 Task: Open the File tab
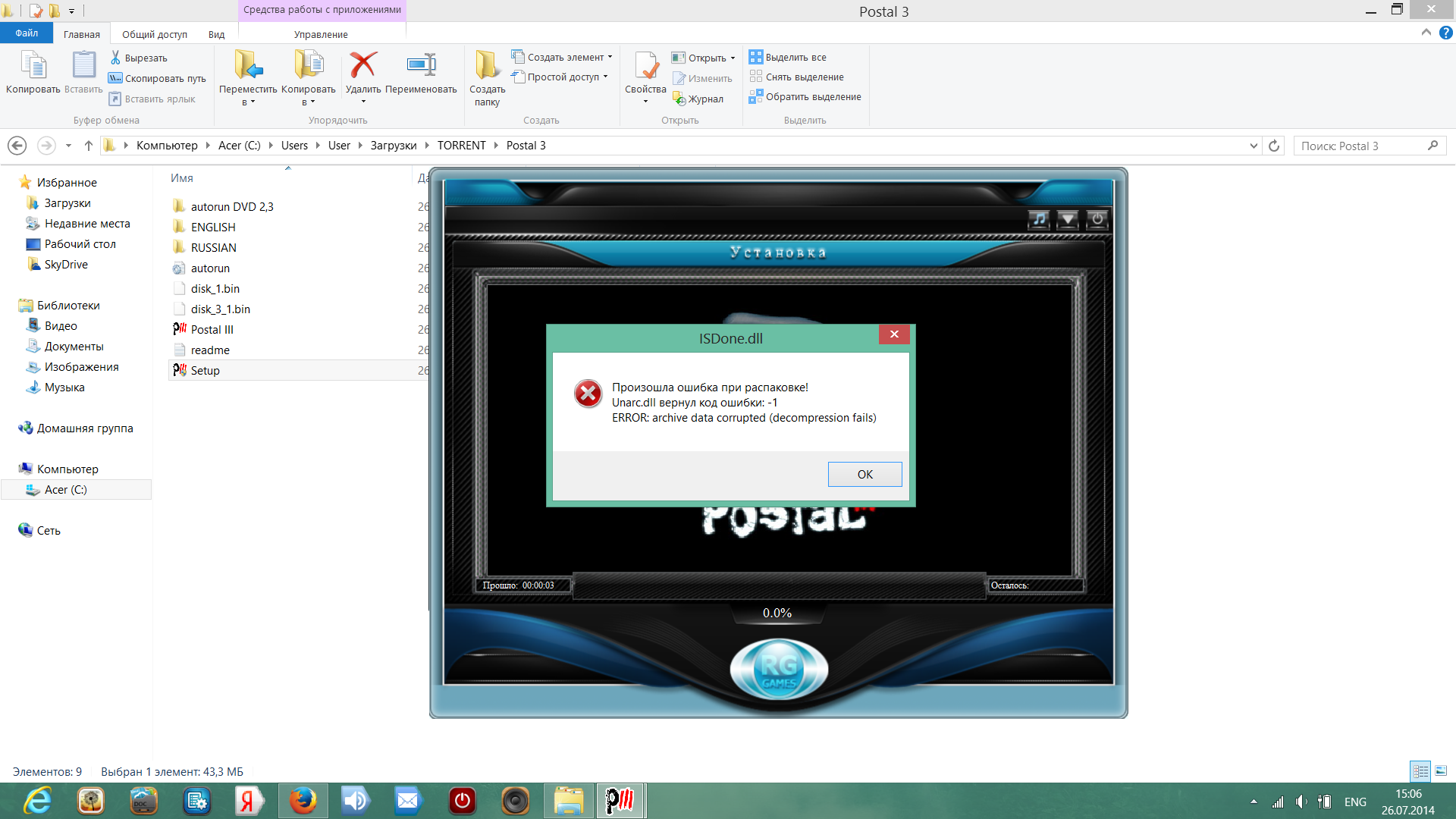tap(27, 33)
